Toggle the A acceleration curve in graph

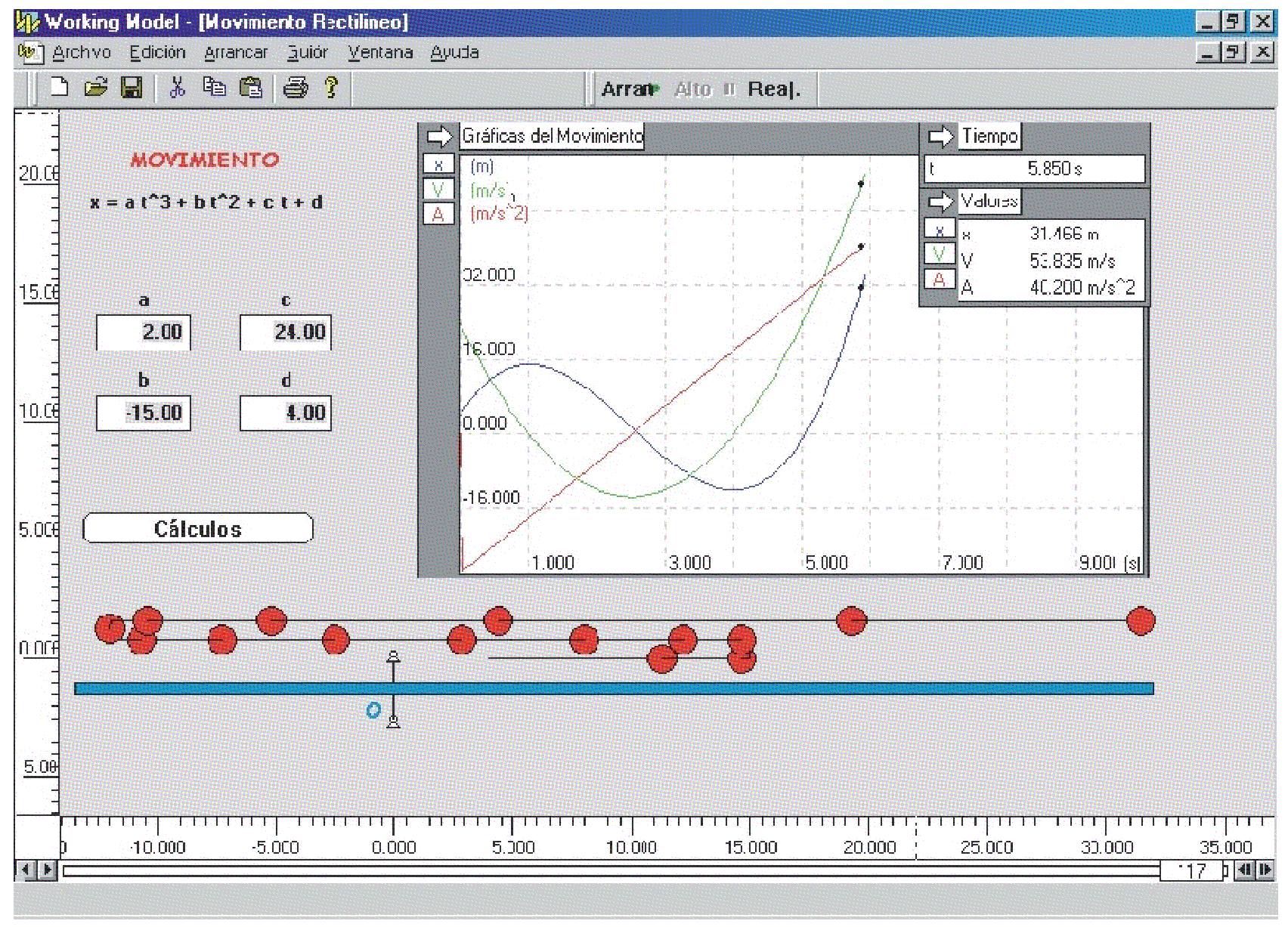438,215
